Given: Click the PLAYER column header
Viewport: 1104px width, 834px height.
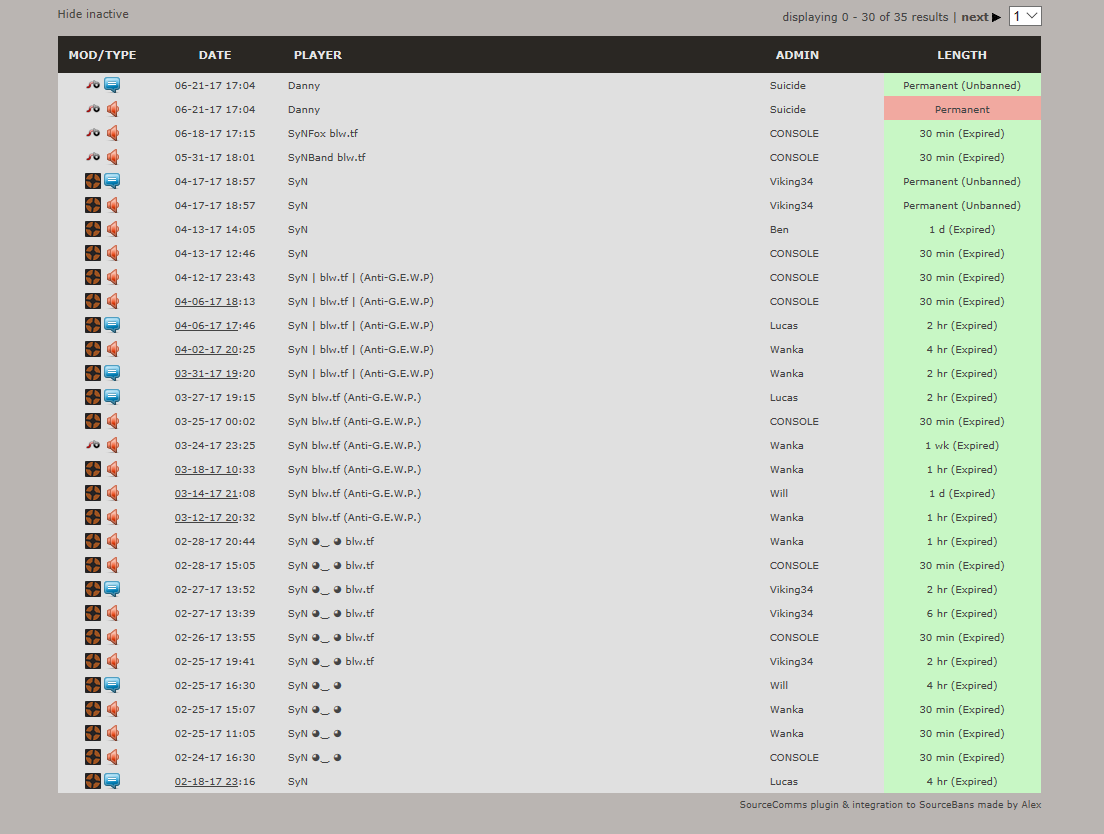Looking at the screenshot, I should [318, 55].
